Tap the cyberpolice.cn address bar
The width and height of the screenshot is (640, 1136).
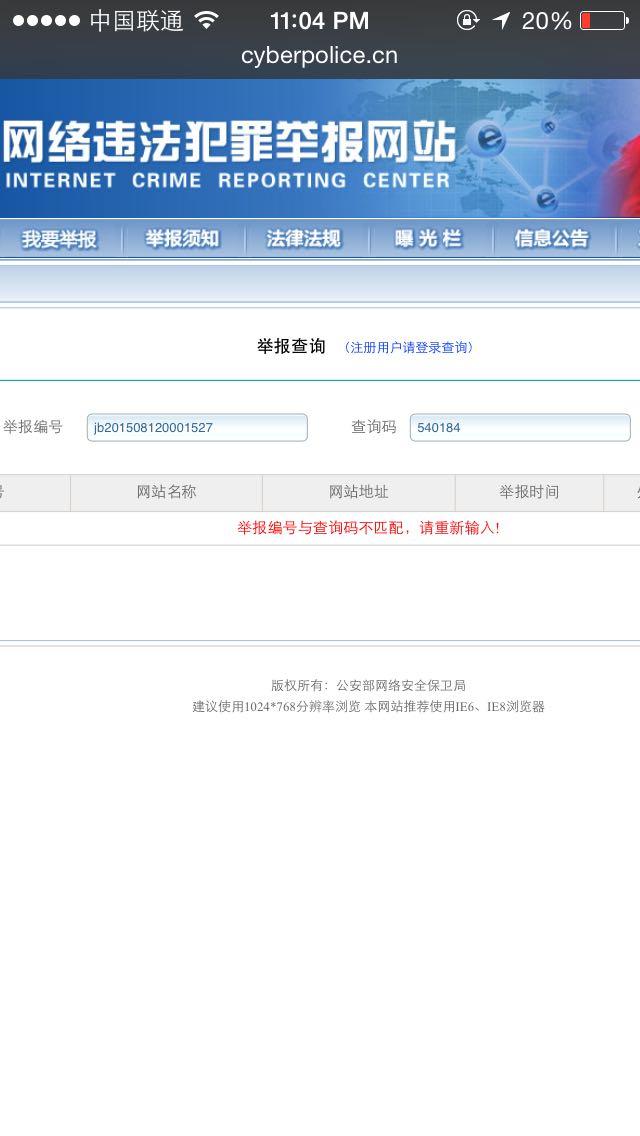(320, 56)
